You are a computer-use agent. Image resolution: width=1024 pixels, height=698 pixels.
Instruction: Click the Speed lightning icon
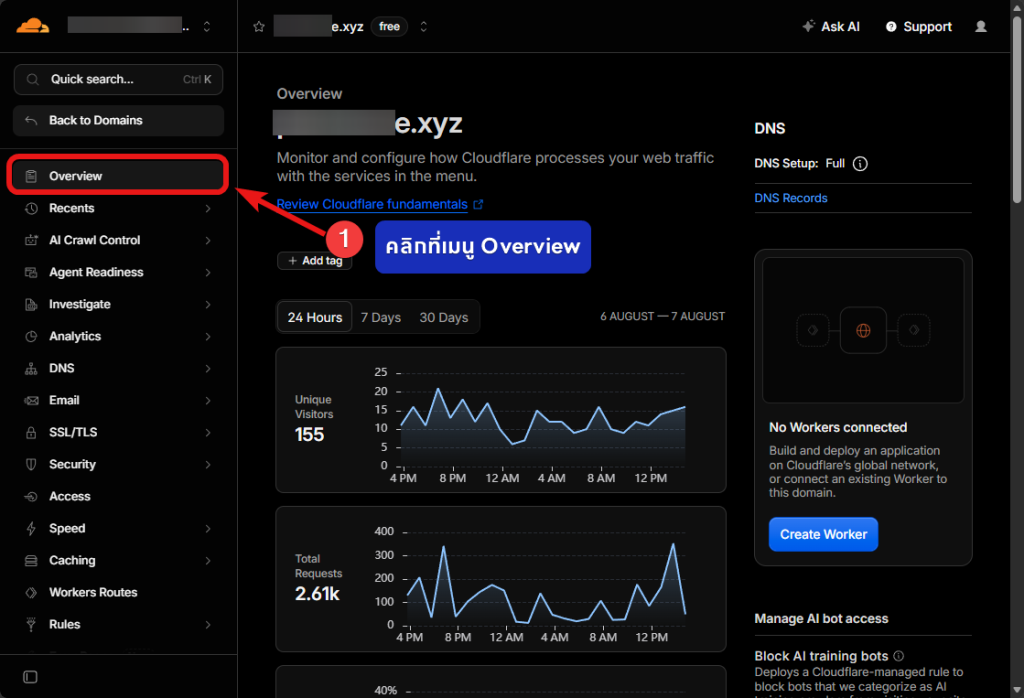coord(31,528)
